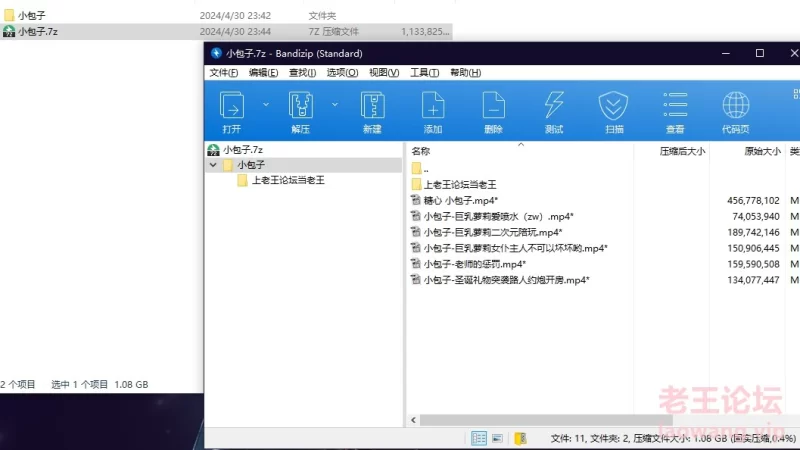Image resolution: width=800 pixels, height=450 pixels.
Task: Click the size value 134,077,447
Action: (x=753, y=280)
